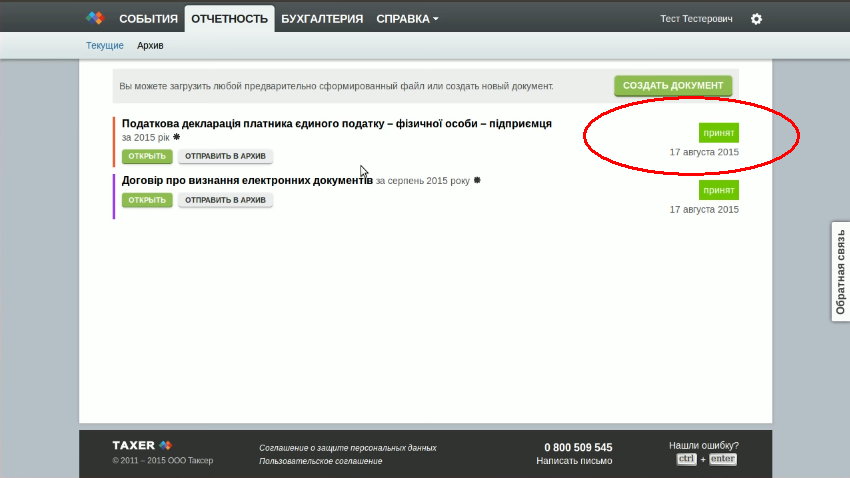The height and width of the screenshot is (478, 850).
Task: Switch to the Архив subtab
Action: [x=150, y=46]
